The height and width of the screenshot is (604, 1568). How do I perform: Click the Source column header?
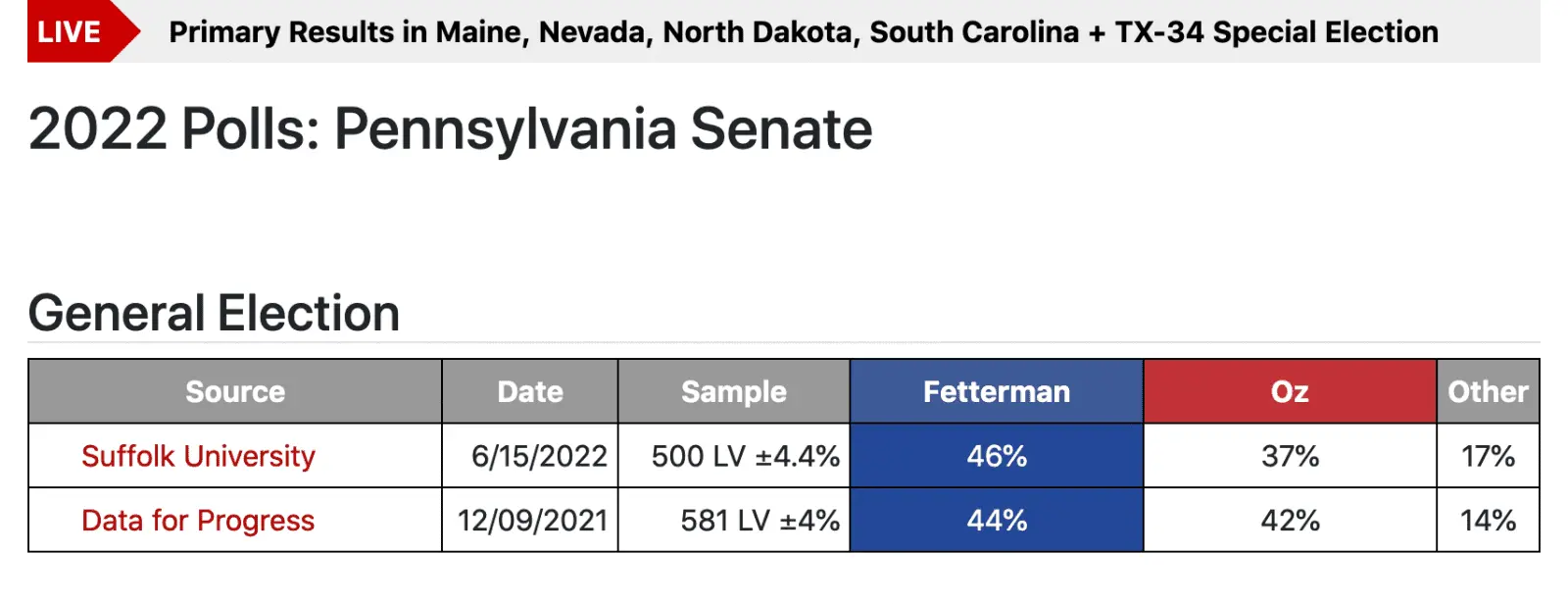click(x=235, y=392)
